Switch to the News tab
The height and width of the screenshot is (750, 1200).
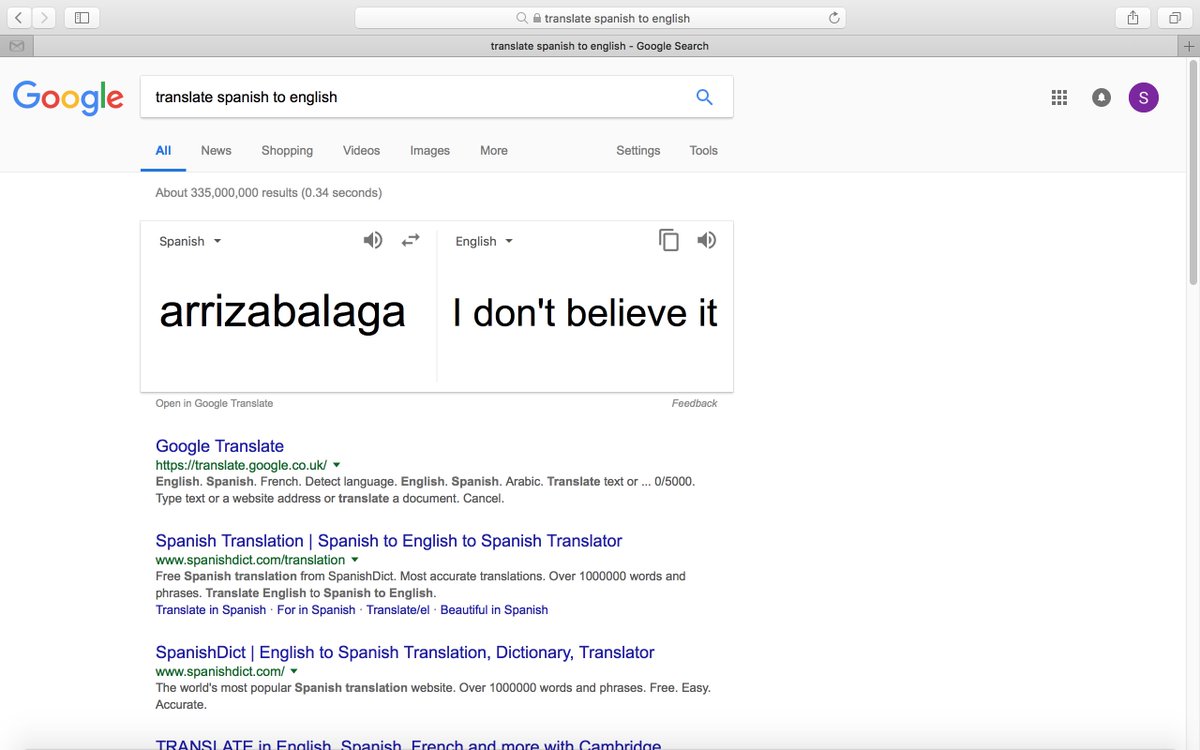(216, 150)
